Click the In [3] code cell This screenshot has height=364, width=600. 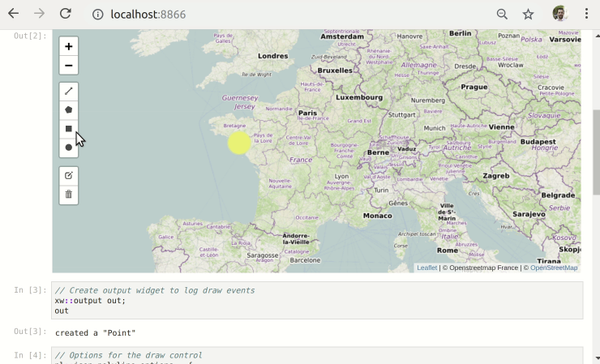tap(317, 300)
